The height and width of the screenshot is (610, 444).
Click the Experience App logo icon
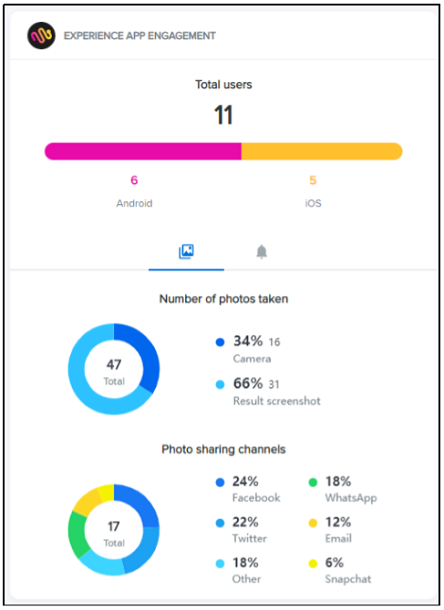click(41, 35)
